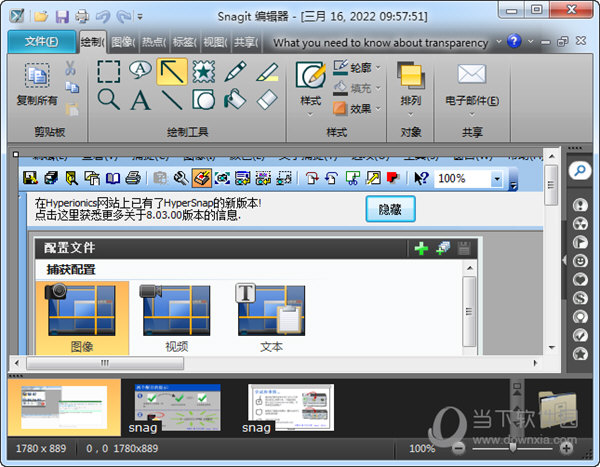Select the Arrow drawing tool
Image resolution: width=600 pixels, height=467 pixels.
172,72
